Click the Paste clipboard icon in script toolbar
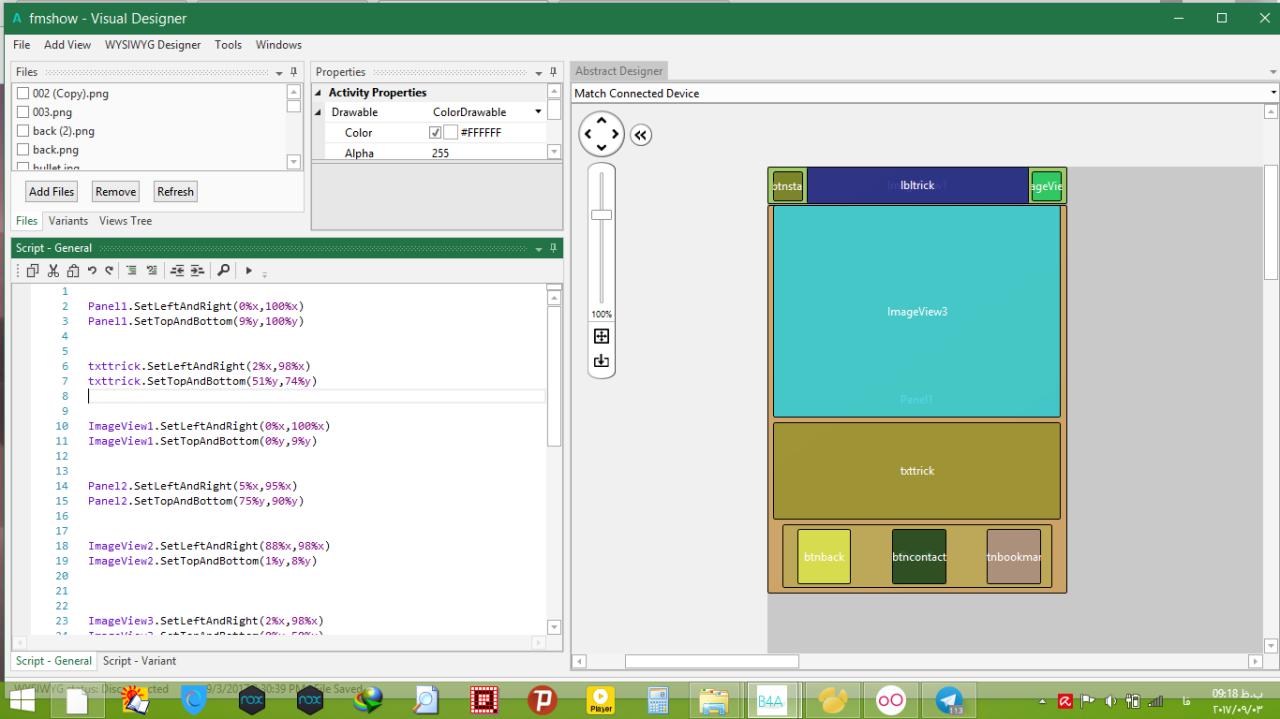Viewport: 1280px width, 719px height. (x=72, y=271)
